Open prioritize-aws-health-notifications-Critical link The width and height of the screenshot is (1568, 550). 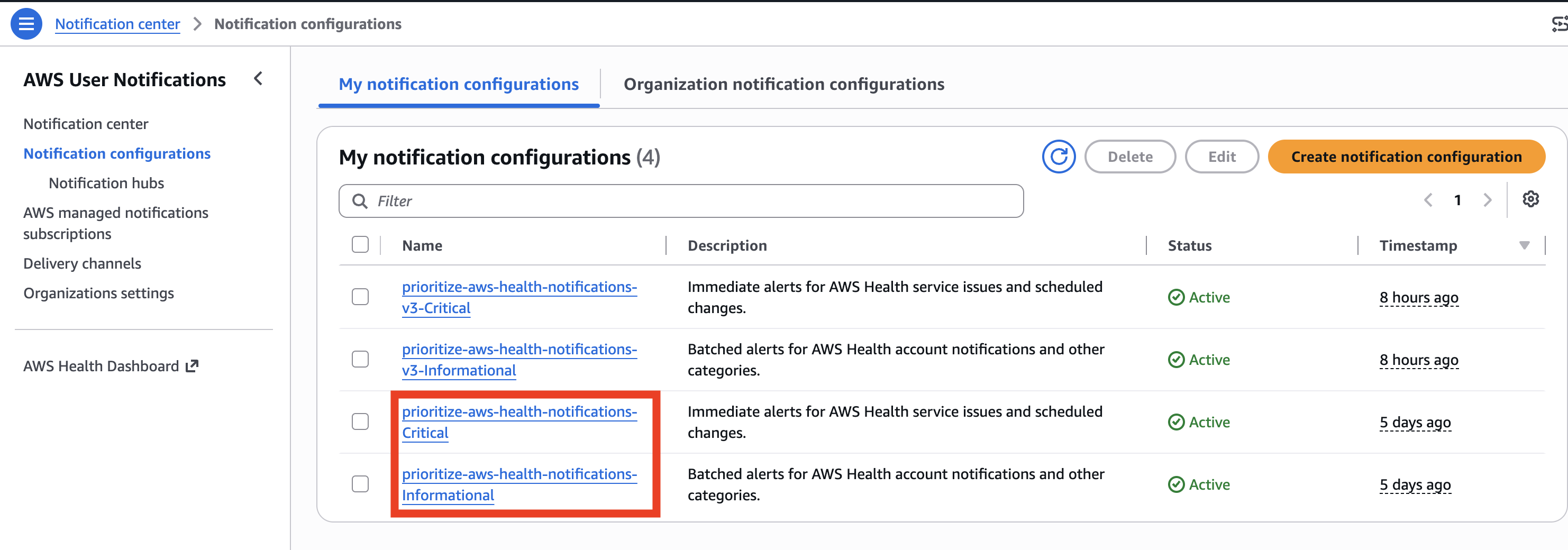point(519,422)
